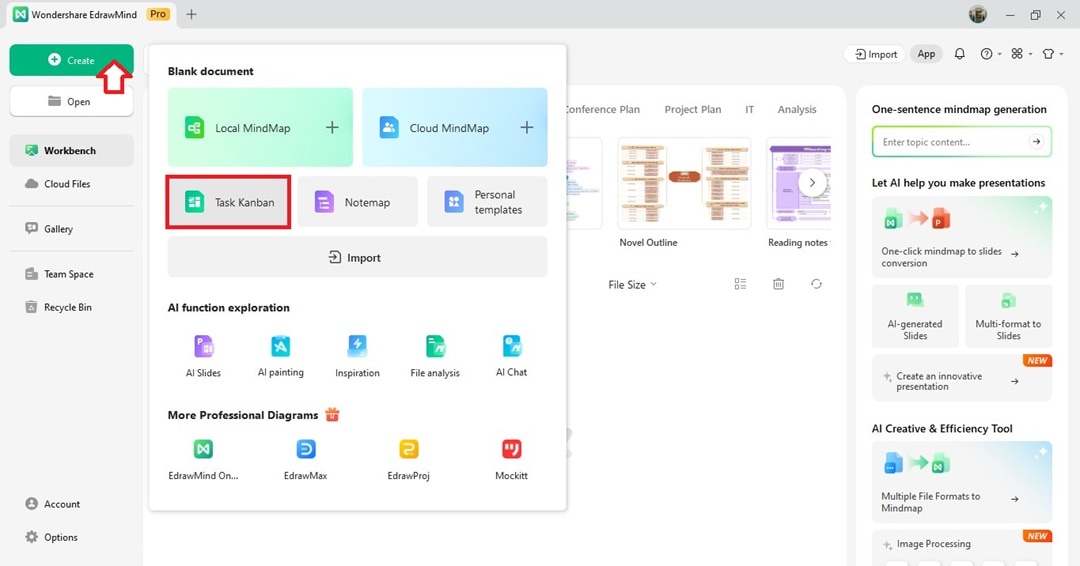Image resolution: width=1080 pixels, height=566 pixels.
Task: Switch to Project Plan template tab
Action: point(692,109)
